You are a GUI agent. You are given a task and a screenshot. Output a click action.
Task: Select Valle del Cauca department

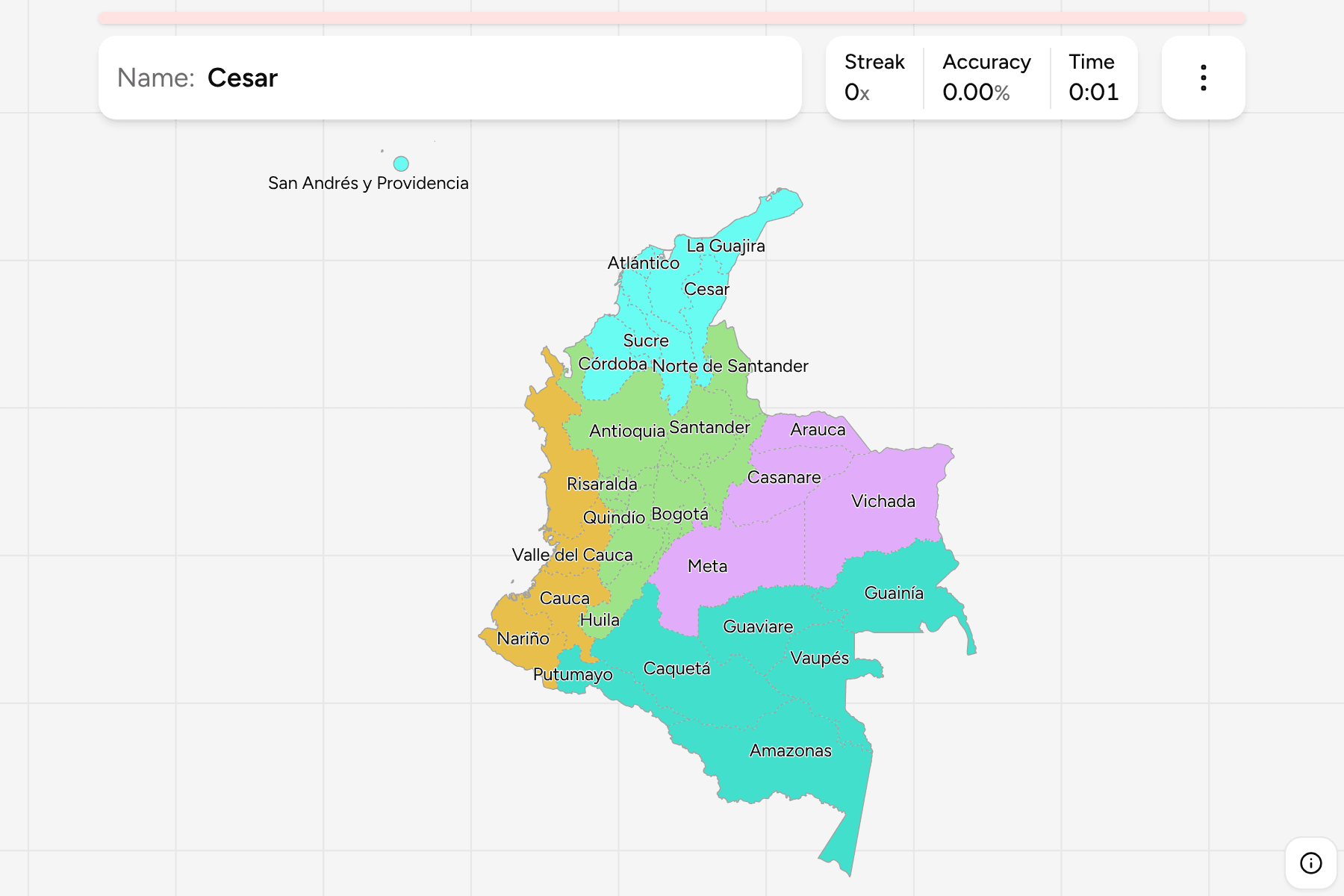pyautogui.click(x=572, y=555)
